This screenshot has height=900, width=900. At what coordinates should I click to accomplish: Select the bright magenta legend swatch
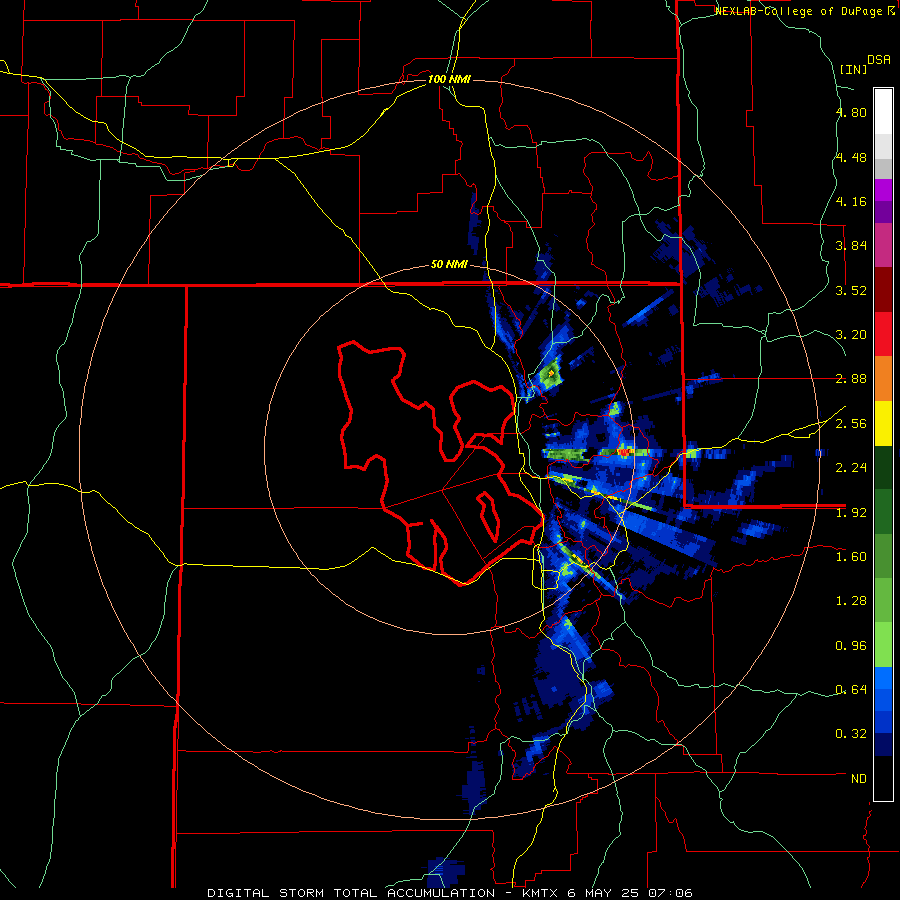pyautogui.click(x=883, y=190)
